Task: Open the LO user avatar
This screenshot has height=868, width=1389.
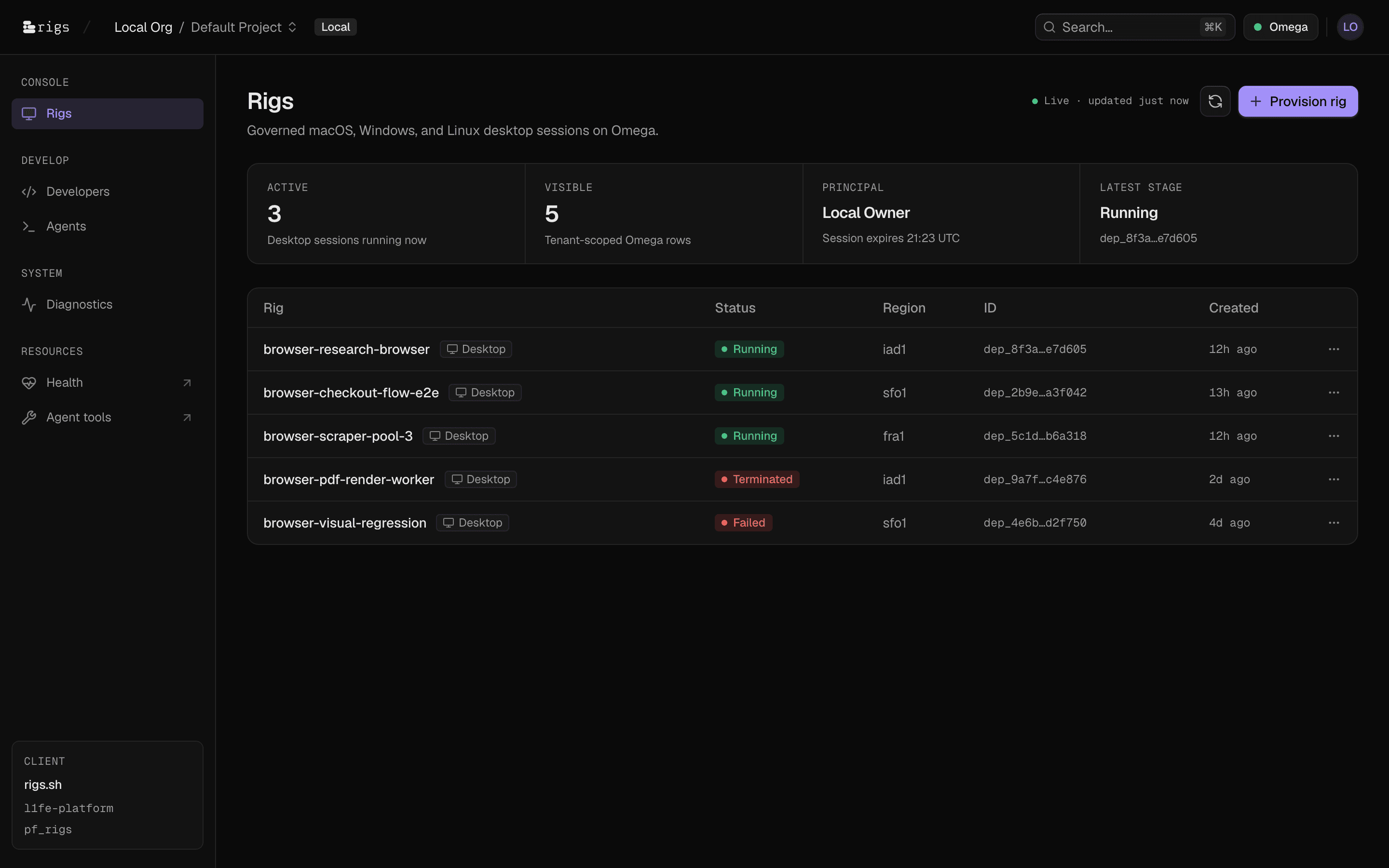Action: (x=1349, y=27)
